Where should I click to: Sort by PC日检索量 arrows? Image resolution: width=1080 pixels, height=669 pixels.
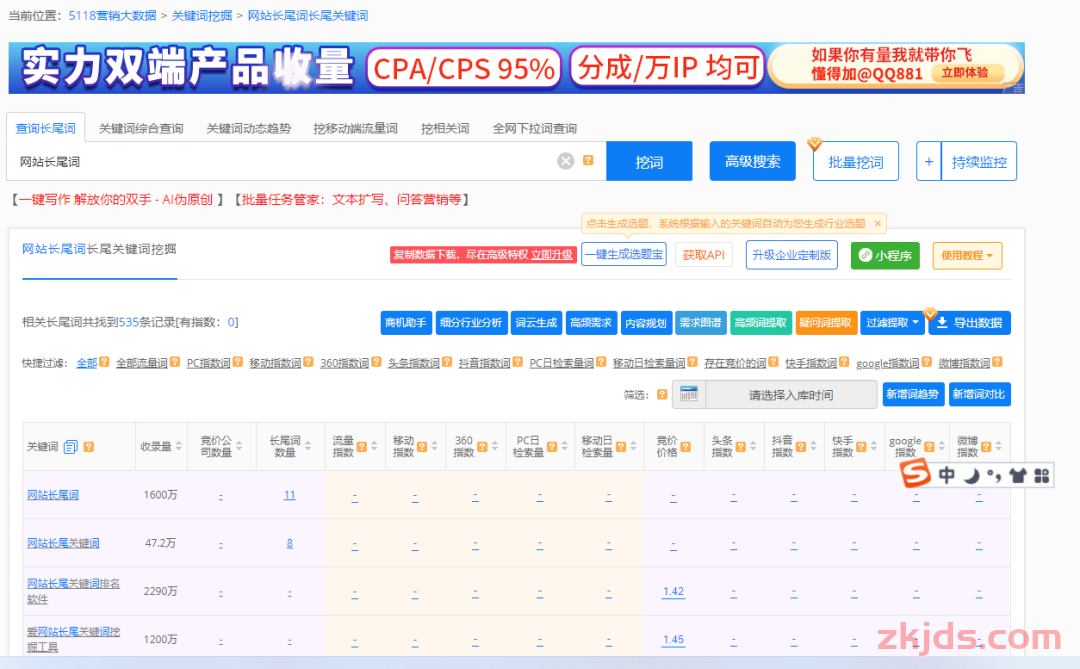[x=564, y=446]
